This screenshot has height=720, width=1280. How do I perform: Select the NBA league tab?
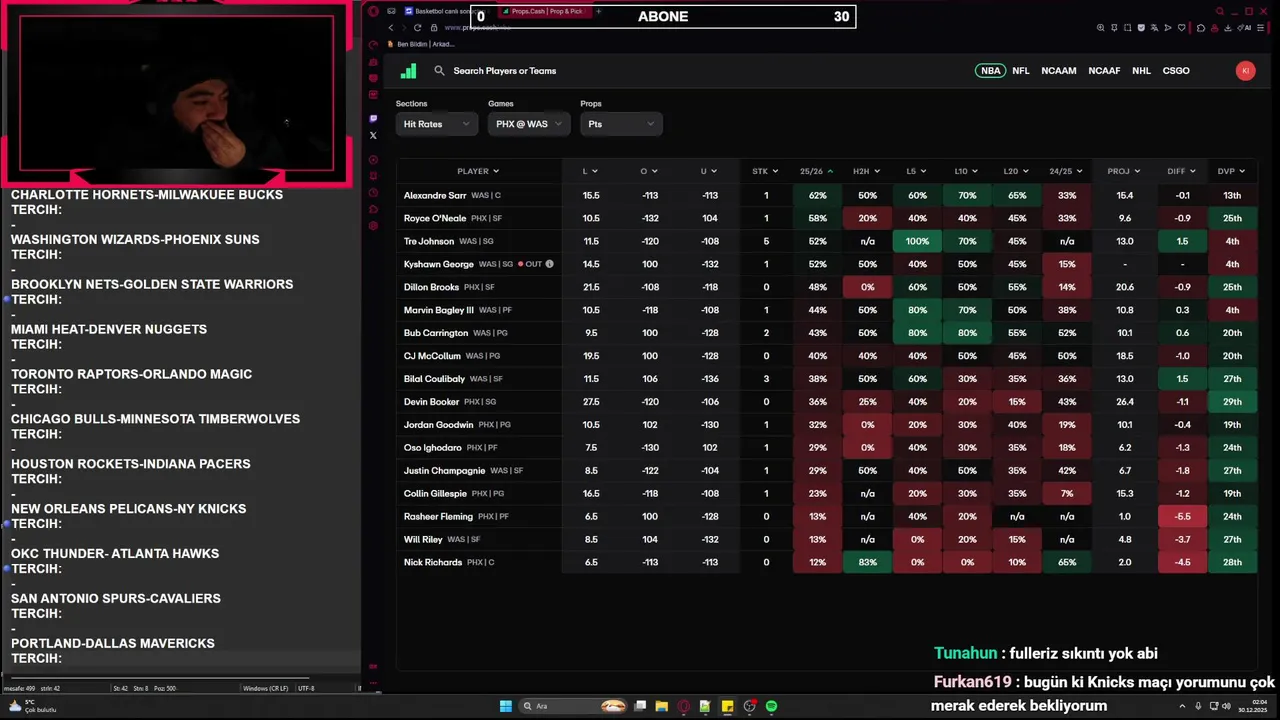[990, 71]
